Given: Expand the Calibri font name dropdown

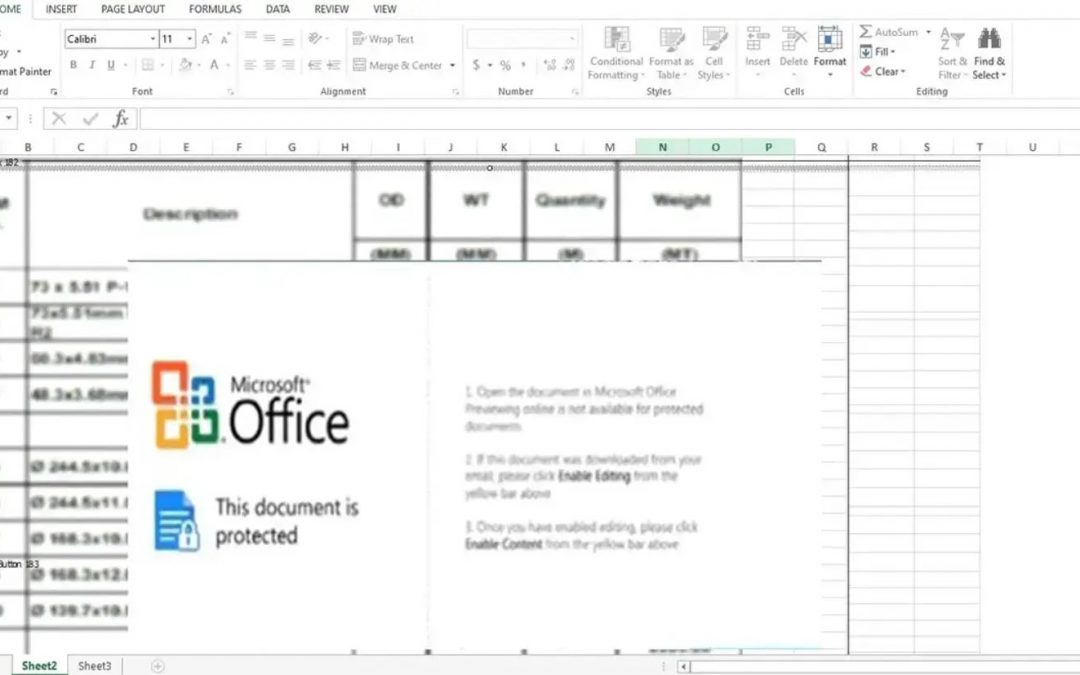Looking at the screenshot, I should pos(153,39).
